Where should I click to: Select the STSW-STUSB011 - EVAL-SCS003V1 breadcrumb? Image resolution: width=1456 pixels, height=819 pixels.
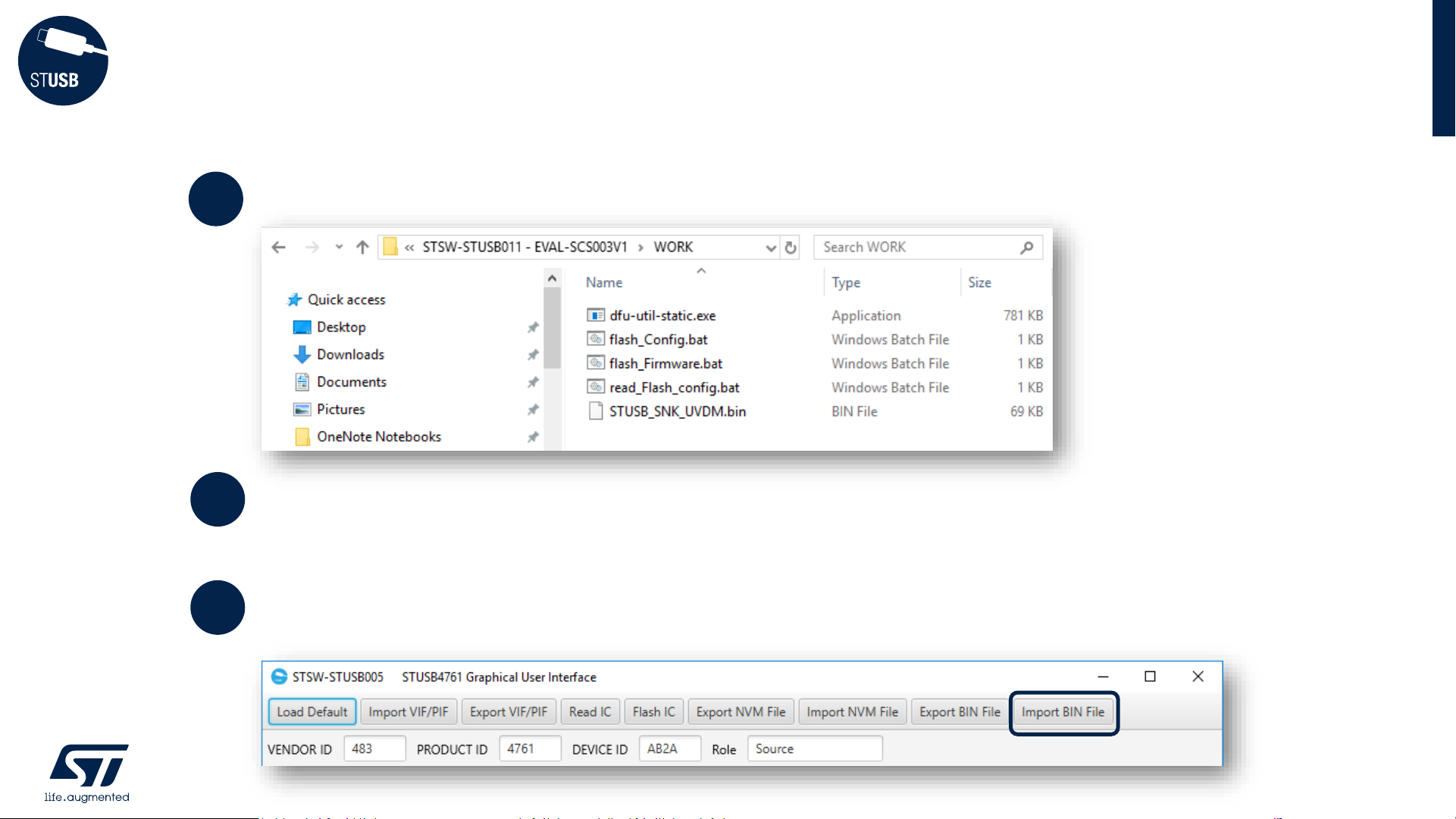[x=524, y=247]
